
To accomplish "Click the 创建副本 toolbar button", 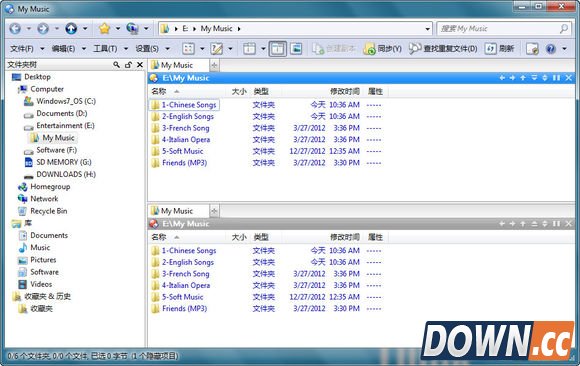I will [334, 48].
